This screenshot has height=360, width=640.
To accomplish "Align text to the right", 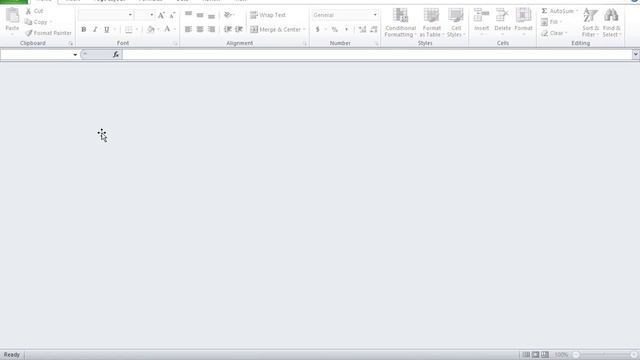I will 211,29.
